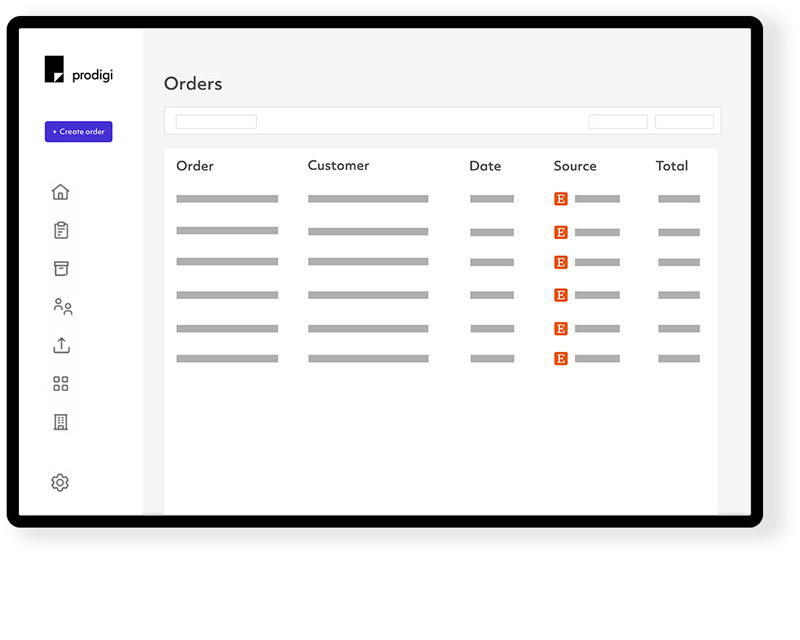
Task: Open the Customers people icon
Action: (x=60, y=306)
